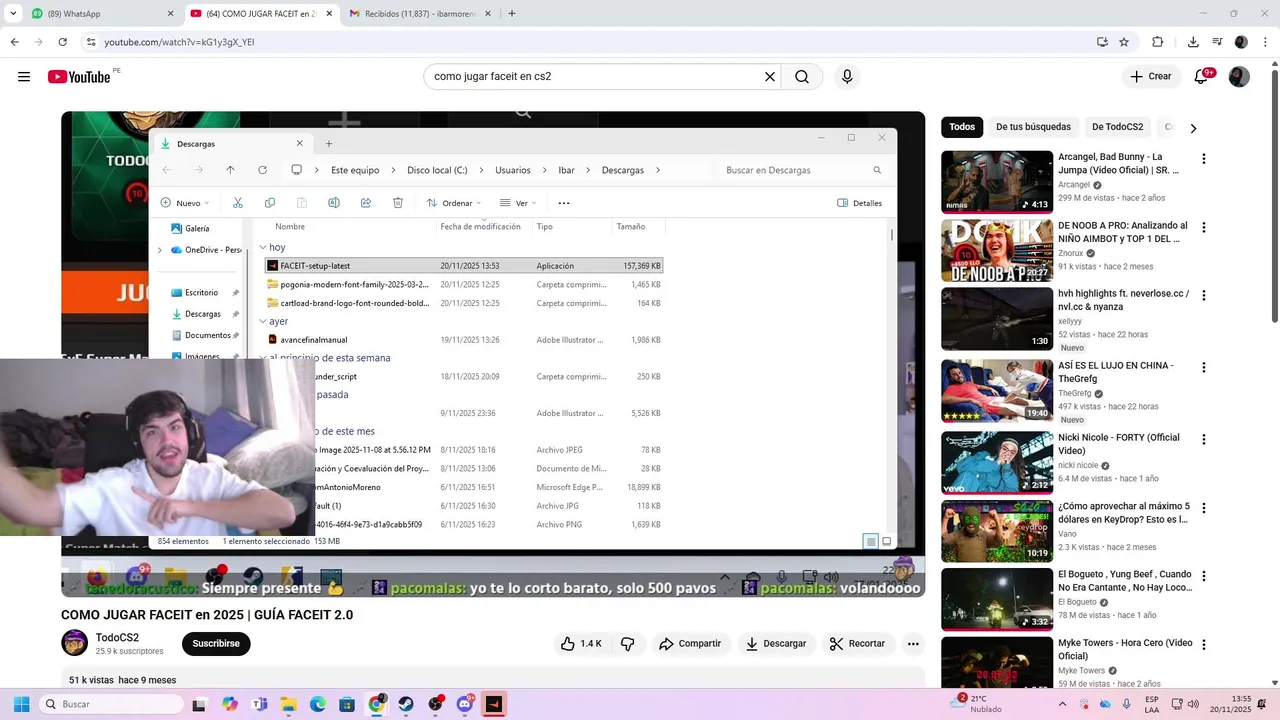This screenshot has height=720, width=1280.
Task: Open TodoCS2 channel name link
Action: (117, 638)
